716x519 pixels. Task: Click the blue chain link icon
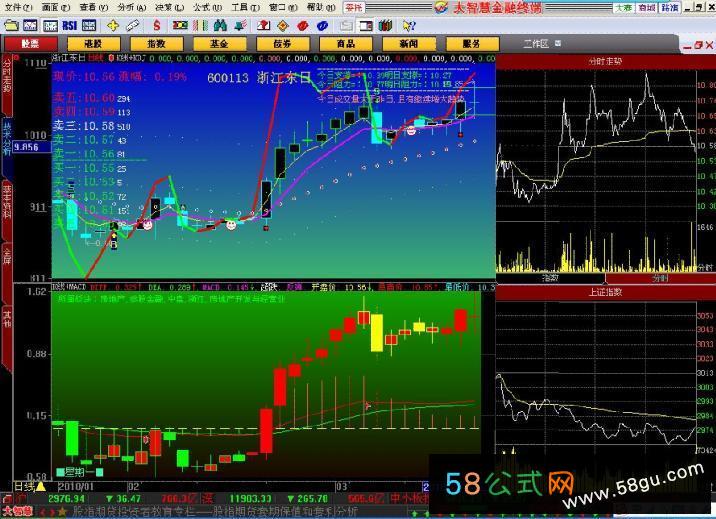pyautogui.click(x=322, y=26)
